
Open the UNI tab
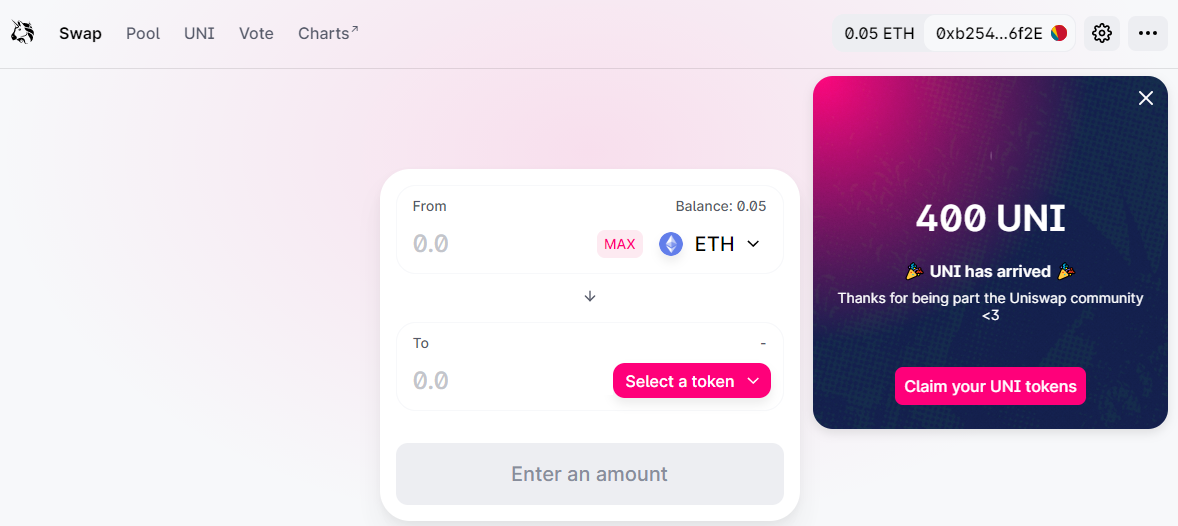coord(199,33)
